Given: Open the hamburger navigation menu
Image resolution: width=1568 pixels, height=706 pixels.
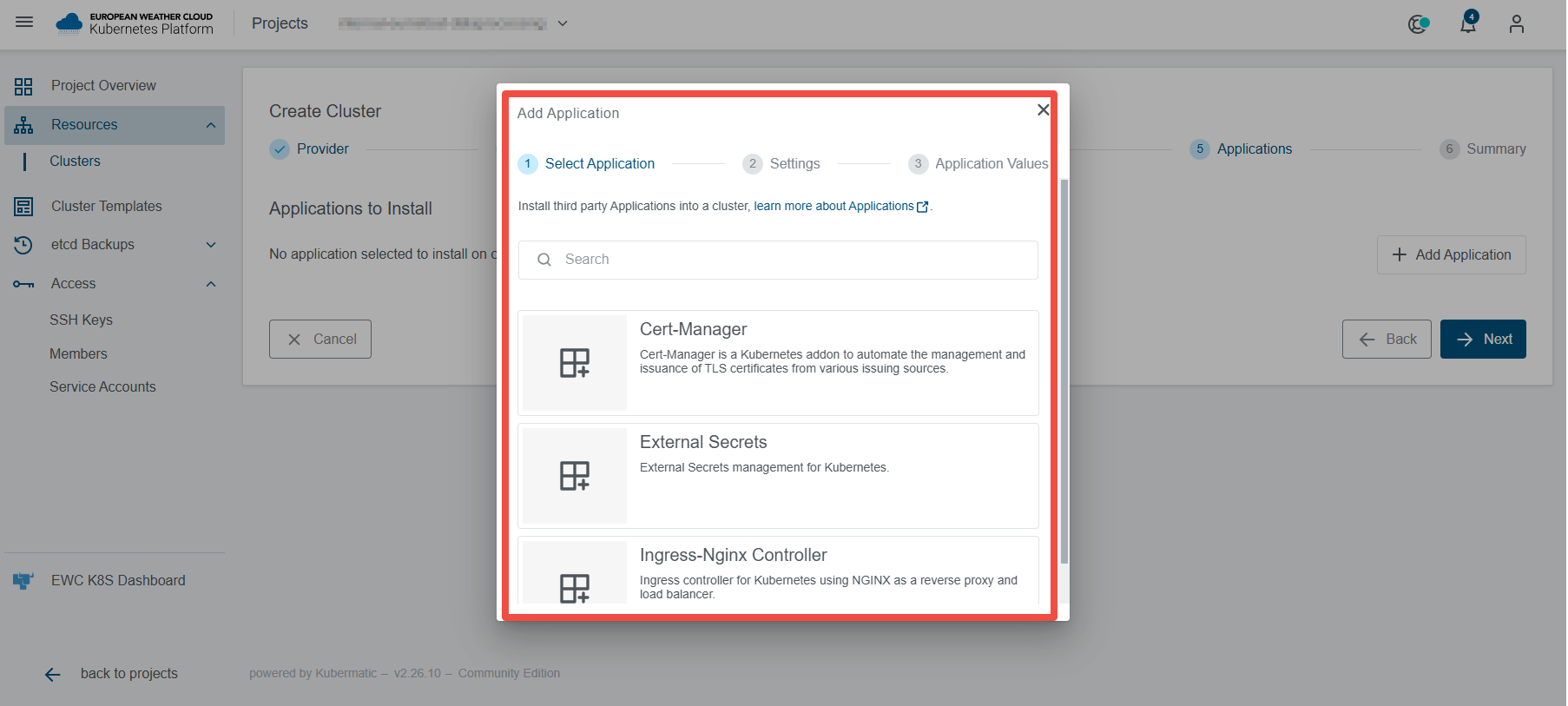Looking at the screenshot, I should tap(24, 23).
